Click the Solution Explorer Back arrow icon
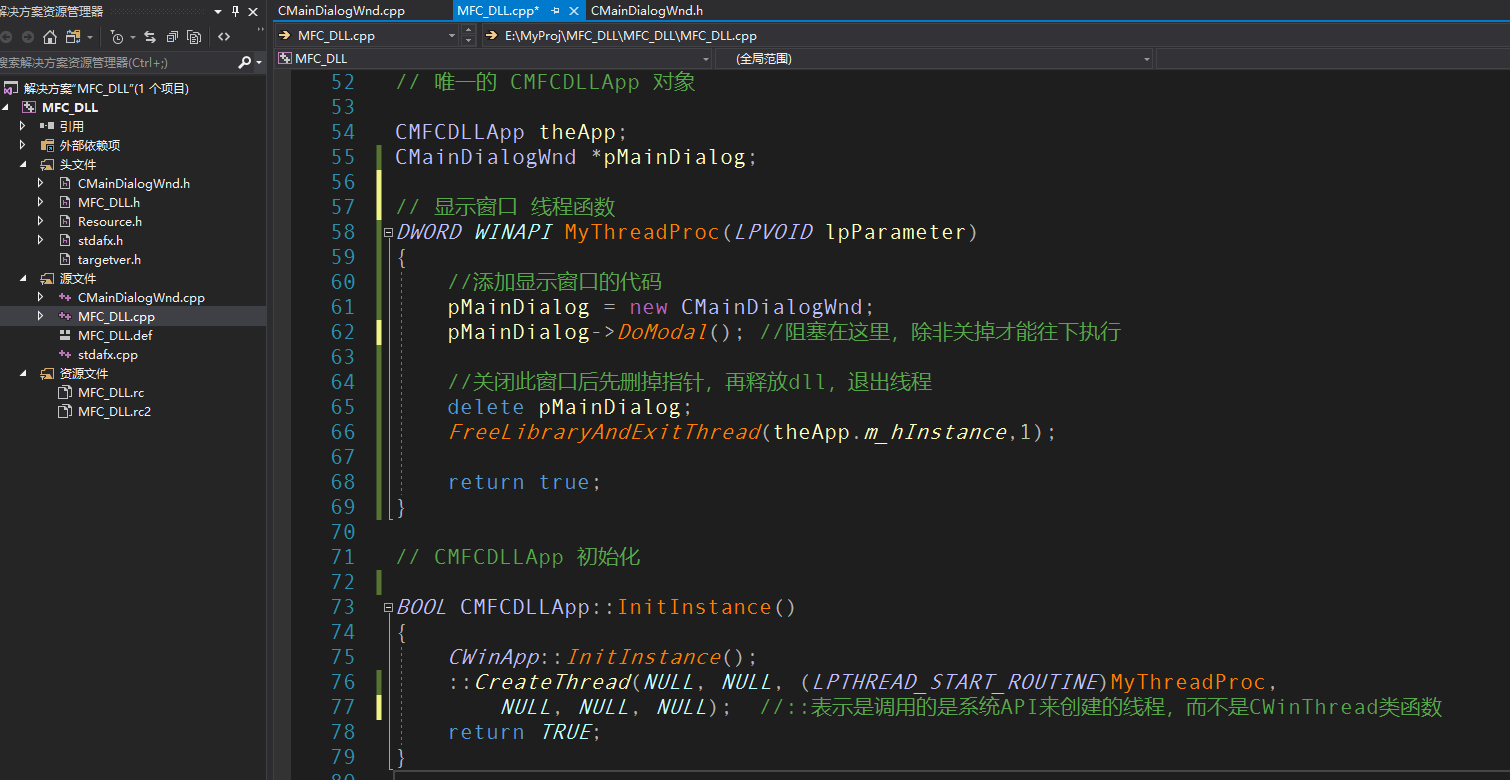This screenshot has width=1510, height=780. click(x=6, y=37)
